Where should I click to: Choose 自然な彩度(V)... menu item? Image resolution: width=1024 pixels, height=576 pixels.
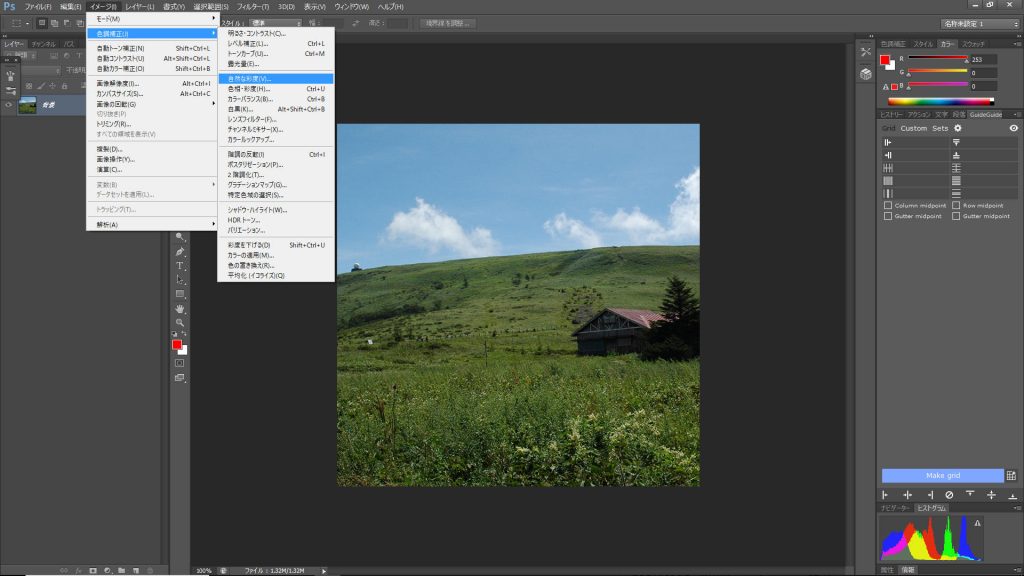(276, 78)
